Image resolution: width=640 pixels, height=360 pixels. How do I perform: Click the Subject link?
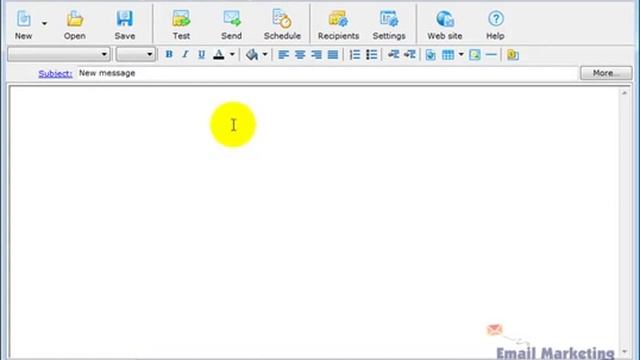(x=55, y=73)
